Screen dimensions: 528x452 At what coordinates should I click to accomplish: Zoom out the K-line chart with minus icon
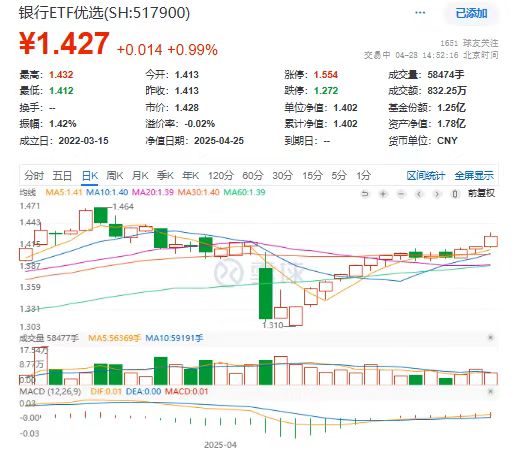[x=401, y=194]
